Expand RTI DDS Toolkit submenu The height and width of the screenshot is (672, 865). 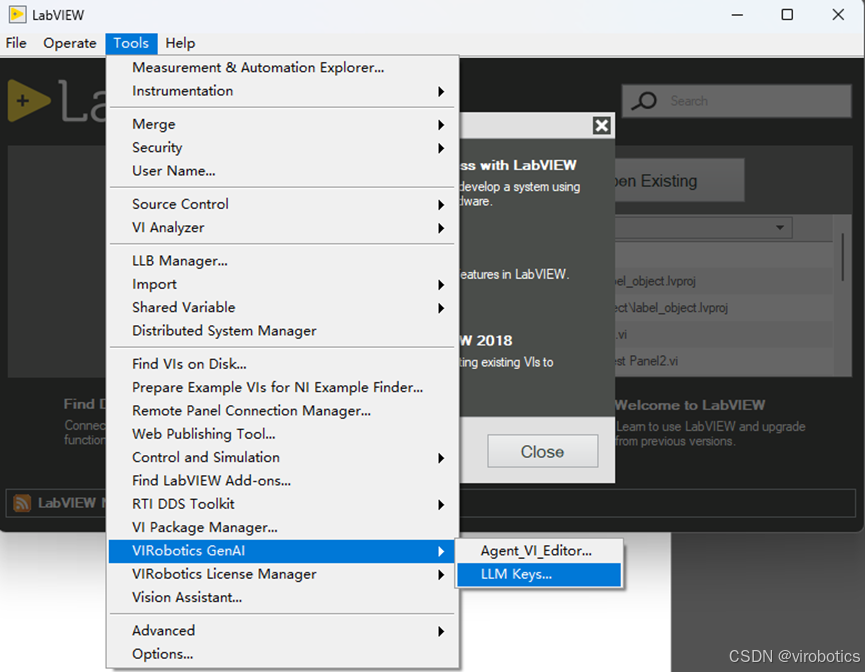(x=282, y=504)
